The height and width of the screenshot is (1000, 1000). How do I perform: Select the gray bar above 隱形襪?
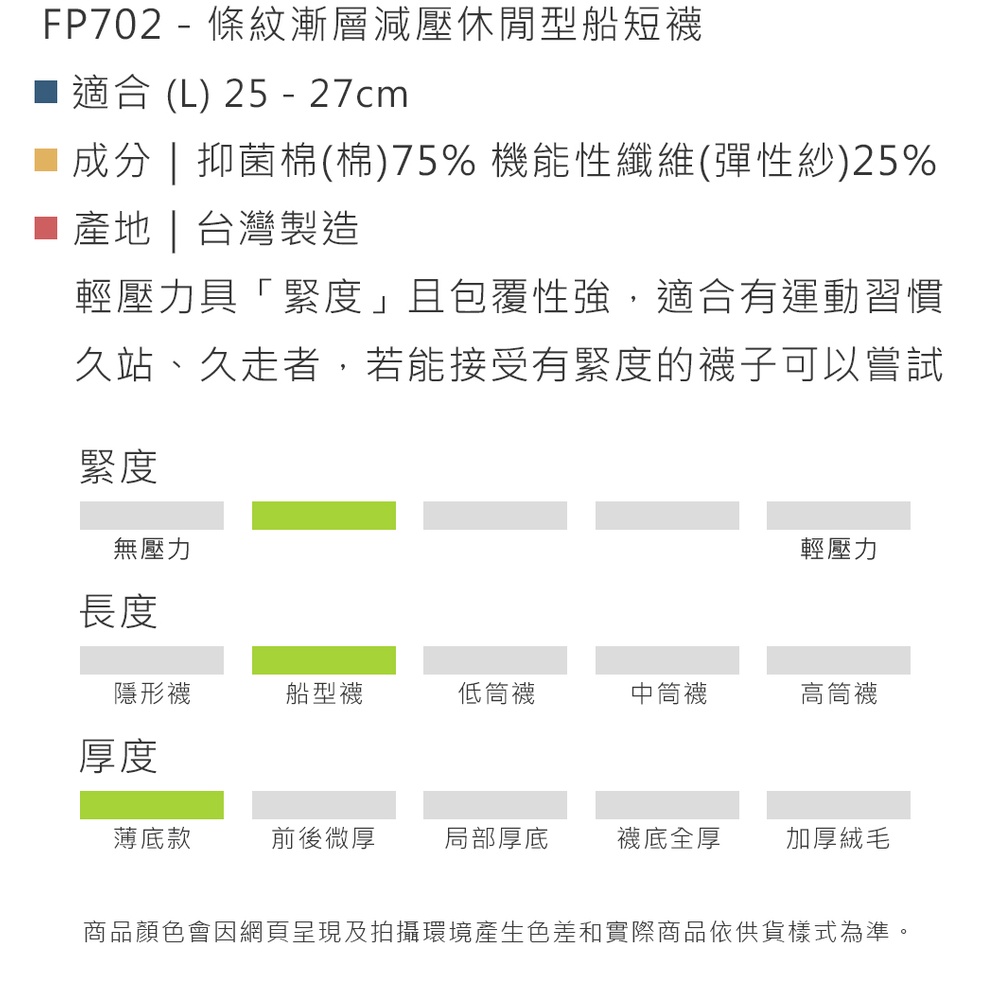coord(152,660)
